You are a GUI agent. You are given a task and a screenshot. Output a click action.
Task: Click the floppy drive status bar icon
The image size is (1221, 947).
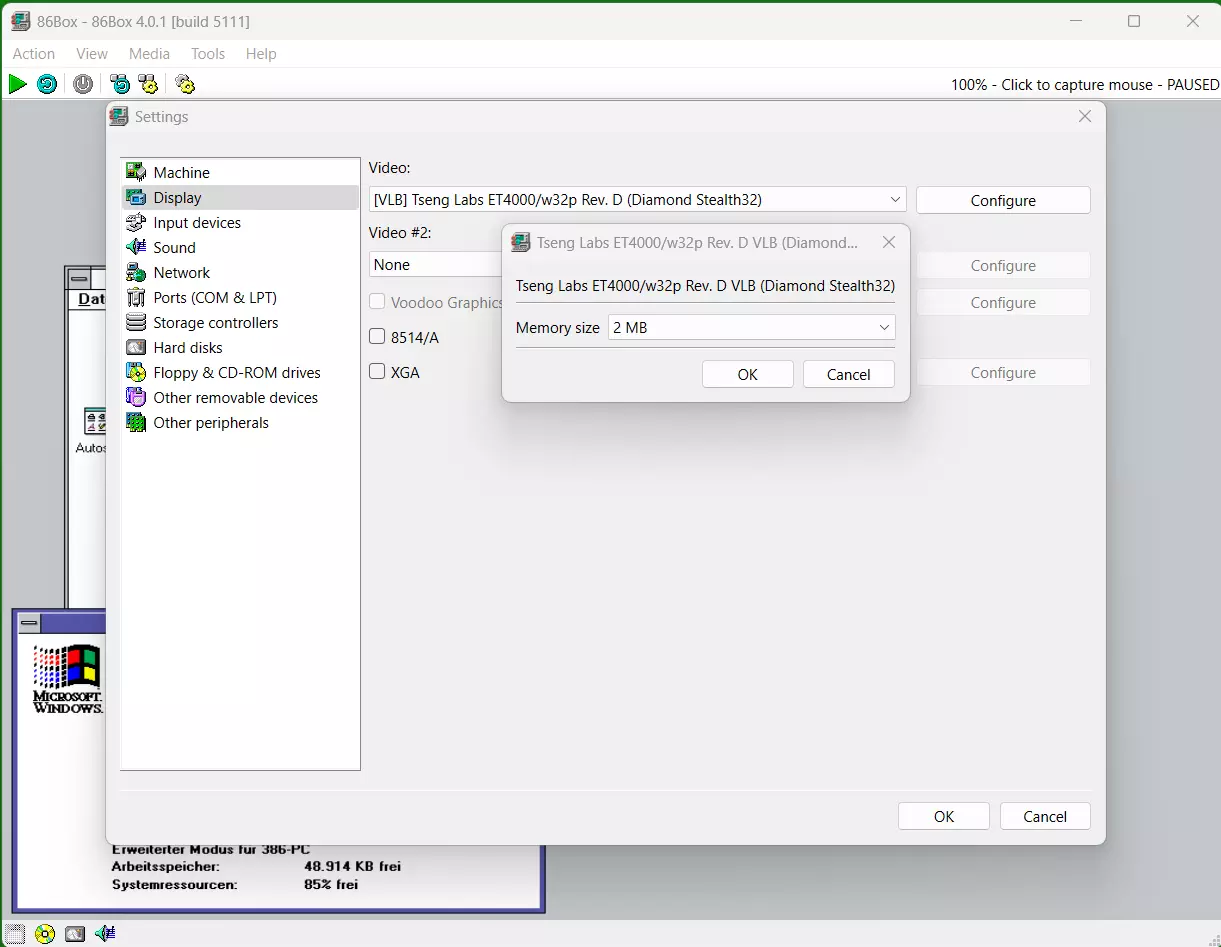(13, 934)
